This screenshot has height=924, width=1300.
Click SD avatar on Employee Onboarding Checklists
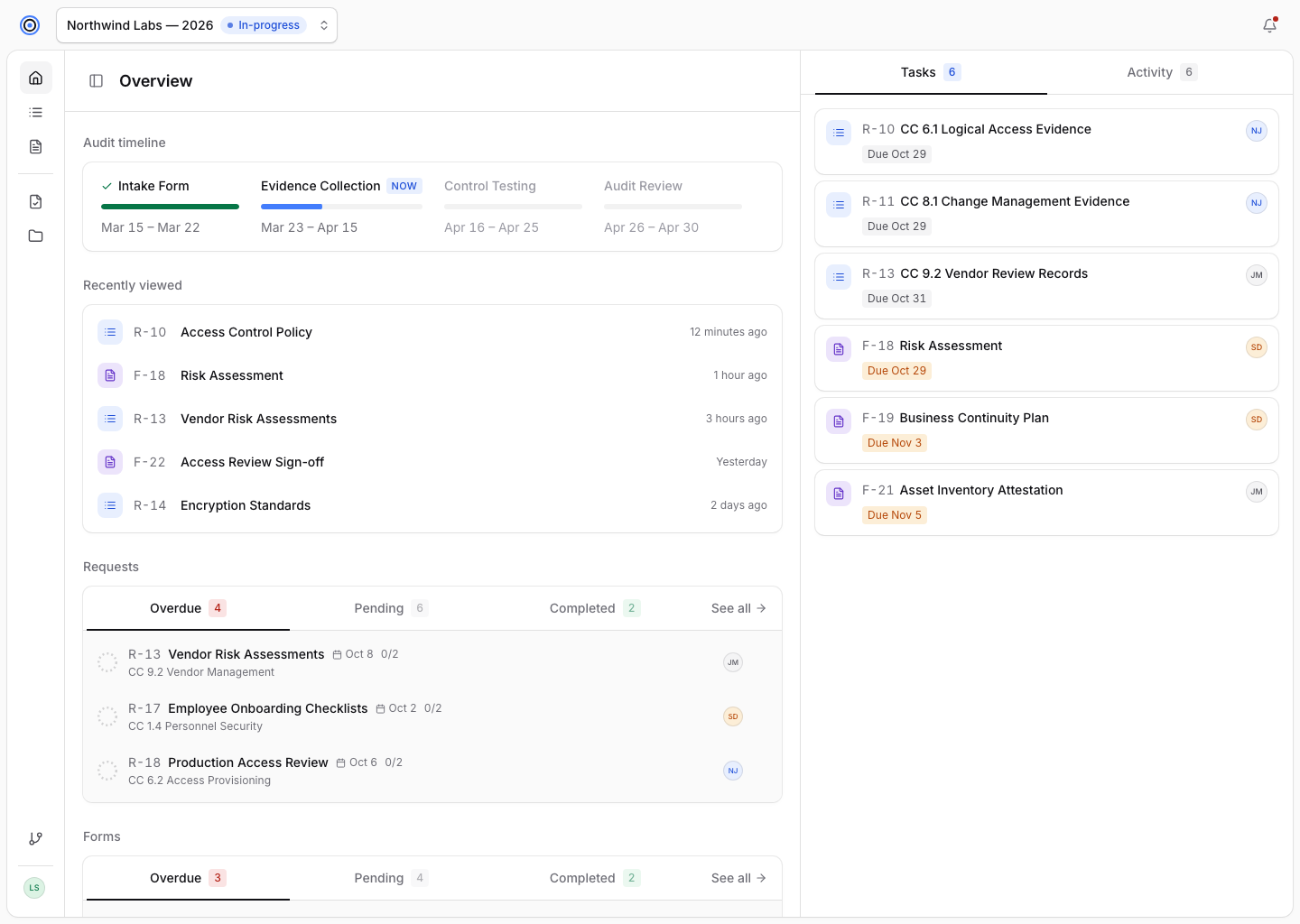point(733,716)
